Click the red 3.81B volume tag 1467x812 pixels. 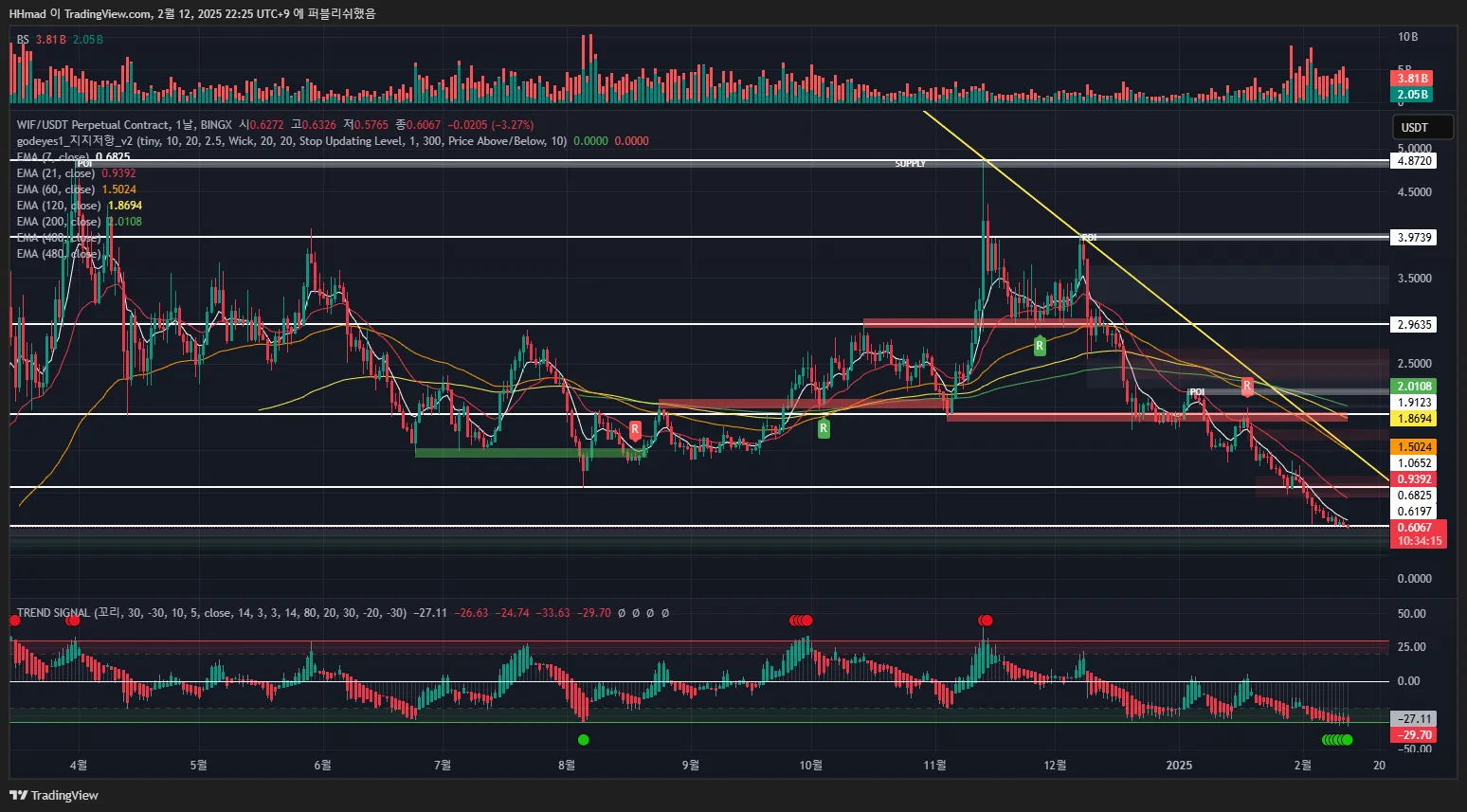tap(1412, 79)
